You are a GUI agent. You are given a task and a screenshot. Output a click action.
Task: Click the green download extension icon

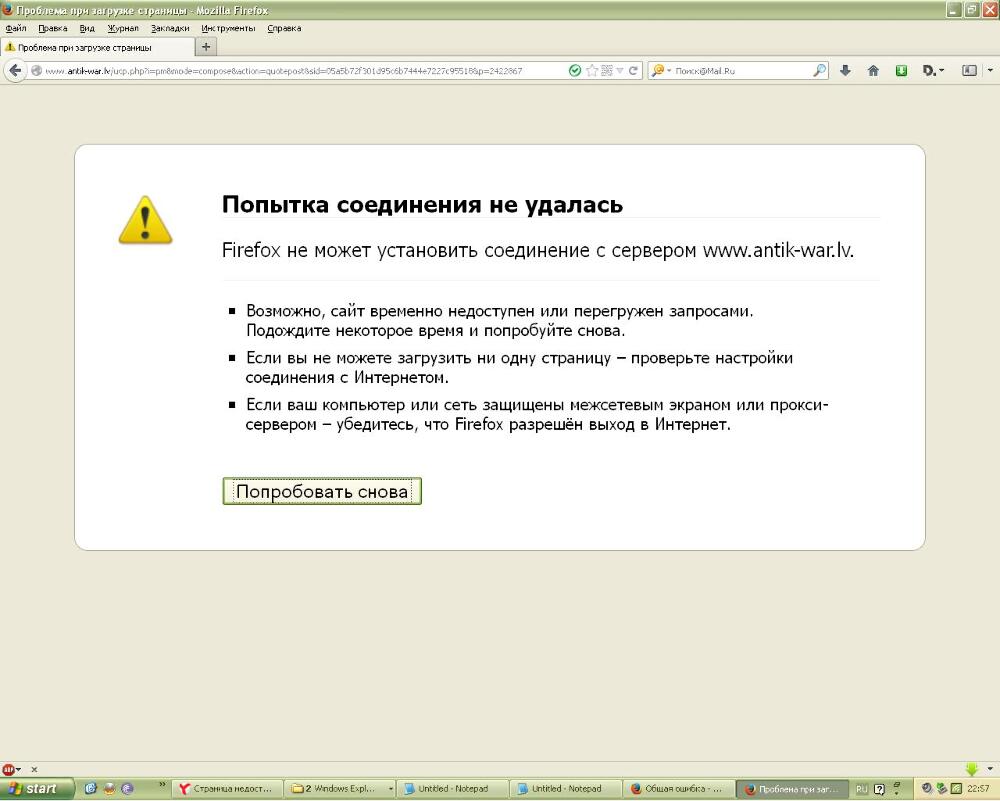tap(901, 71)
